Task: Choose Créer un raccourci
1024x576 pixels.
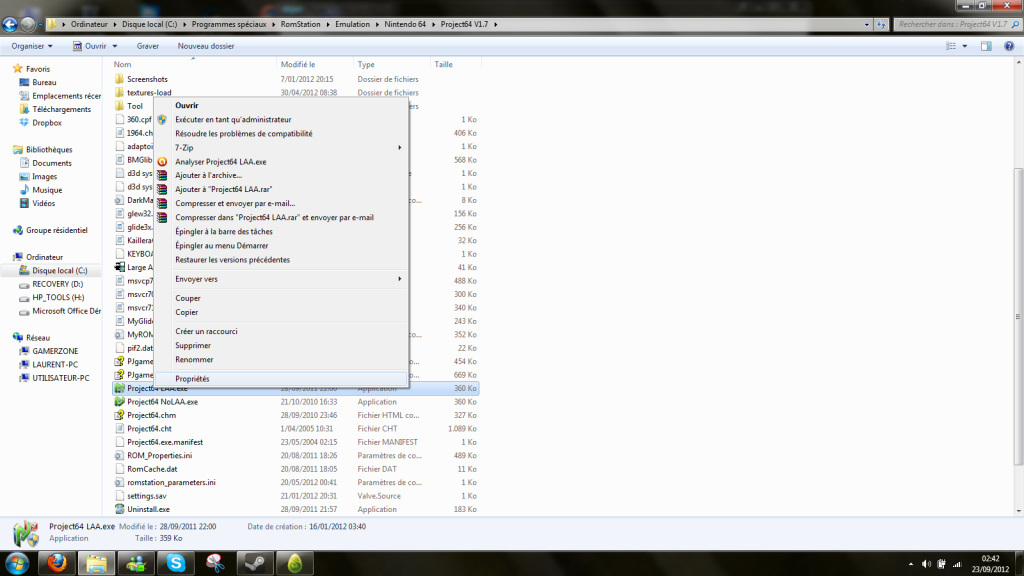Action: pyautogui.click(x=281, y=332)
